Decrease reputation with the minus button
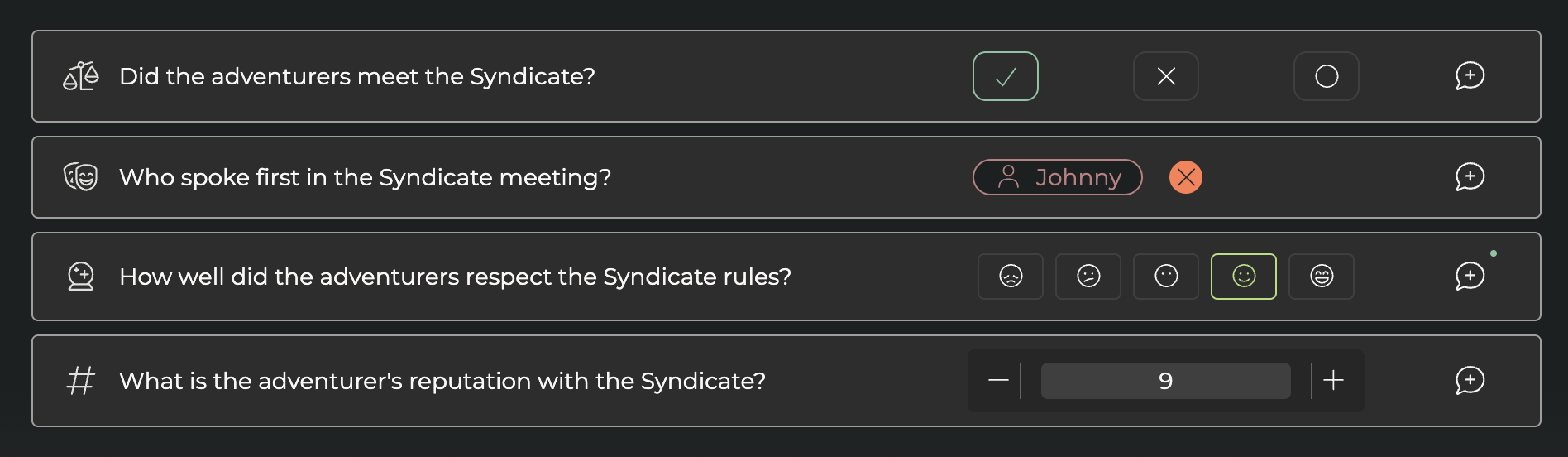The image size is (1568, 457). [998, 381]
